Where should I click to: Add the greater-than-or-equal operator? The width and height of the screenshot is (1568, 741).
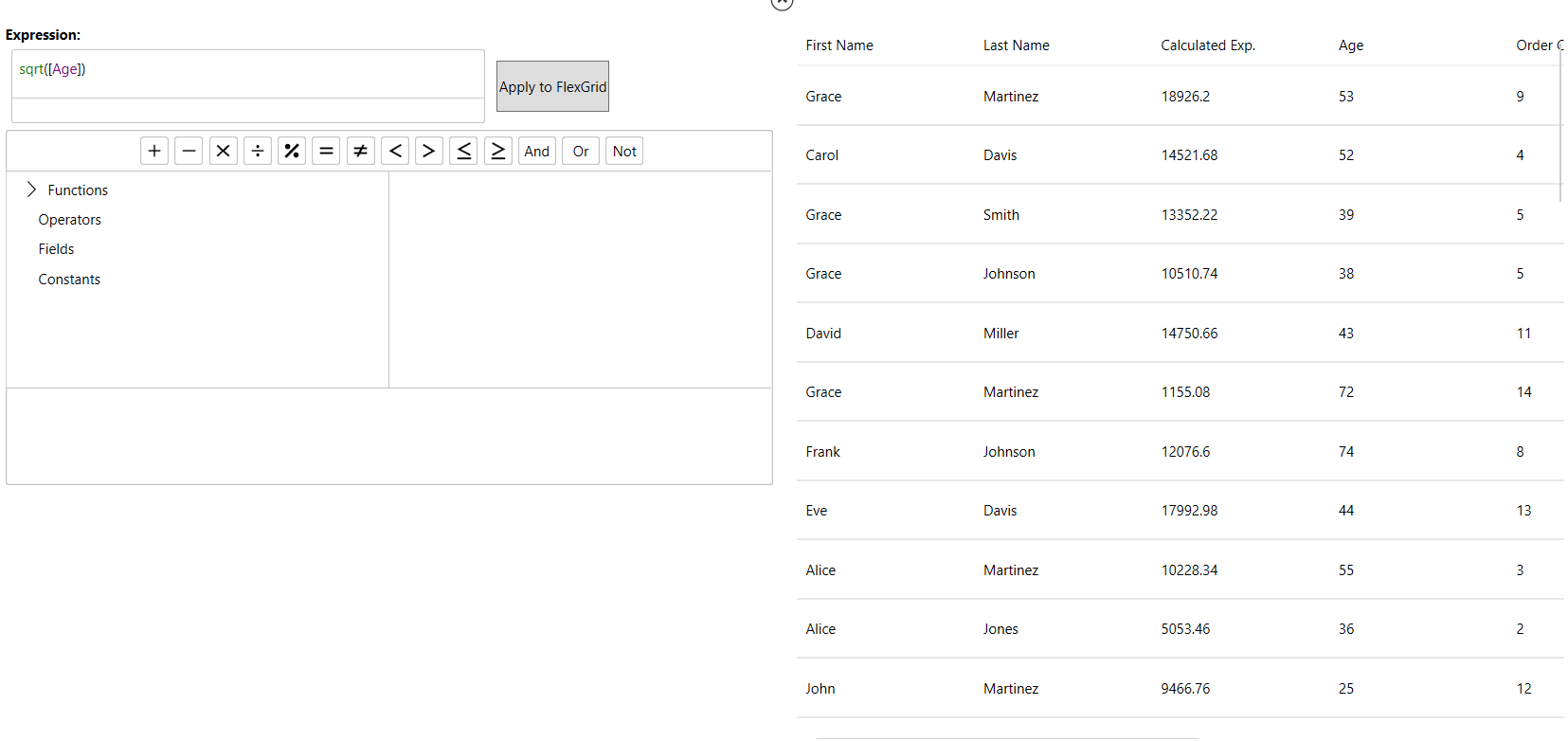[x=498, y=151]
